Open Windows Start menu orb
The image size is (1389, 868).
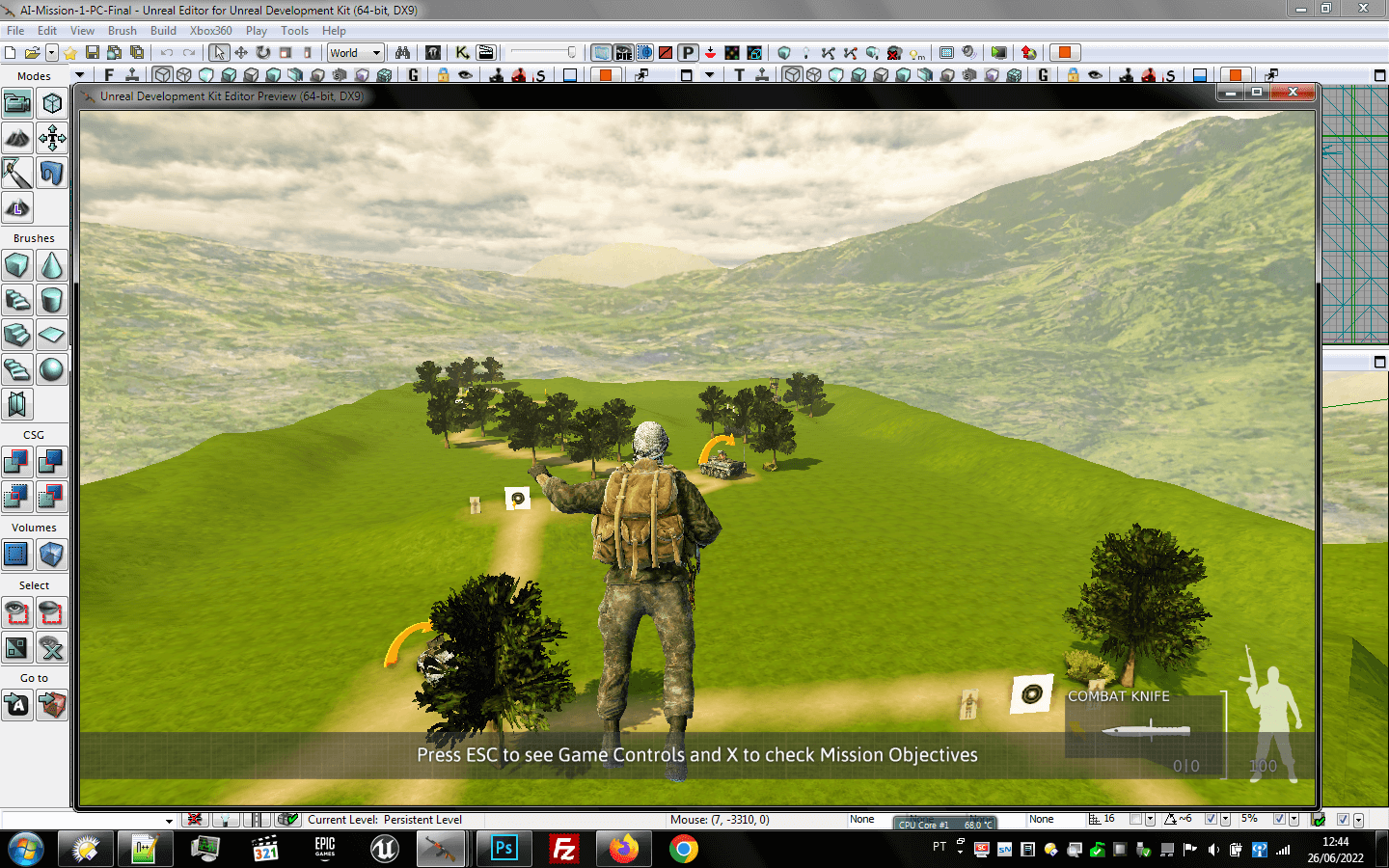pos(25,850)
